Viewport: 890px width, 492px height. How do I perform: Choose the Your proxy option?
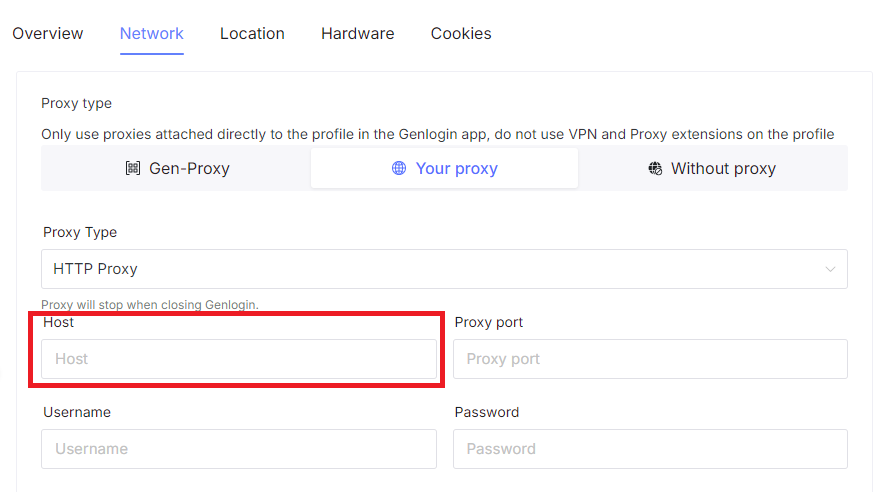[445, 169]
